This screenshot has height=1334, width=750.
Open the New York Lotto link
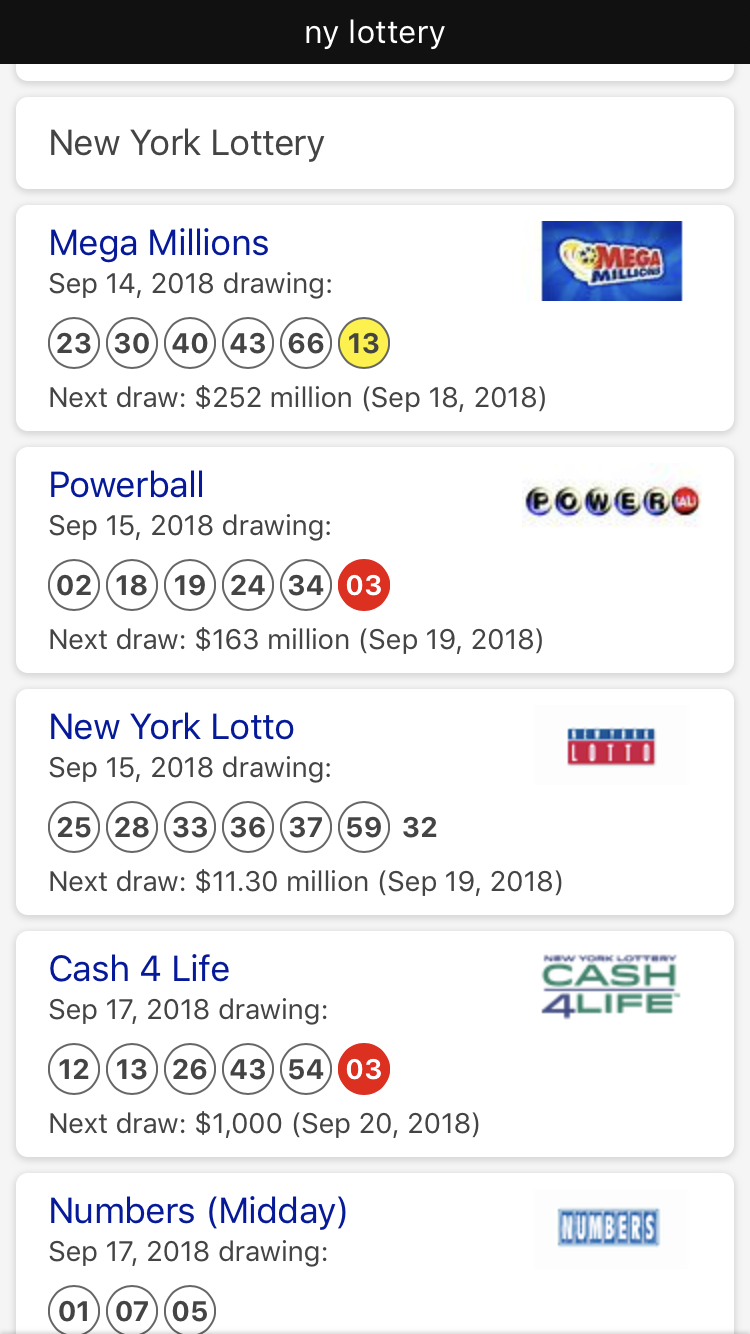point(171,727)
